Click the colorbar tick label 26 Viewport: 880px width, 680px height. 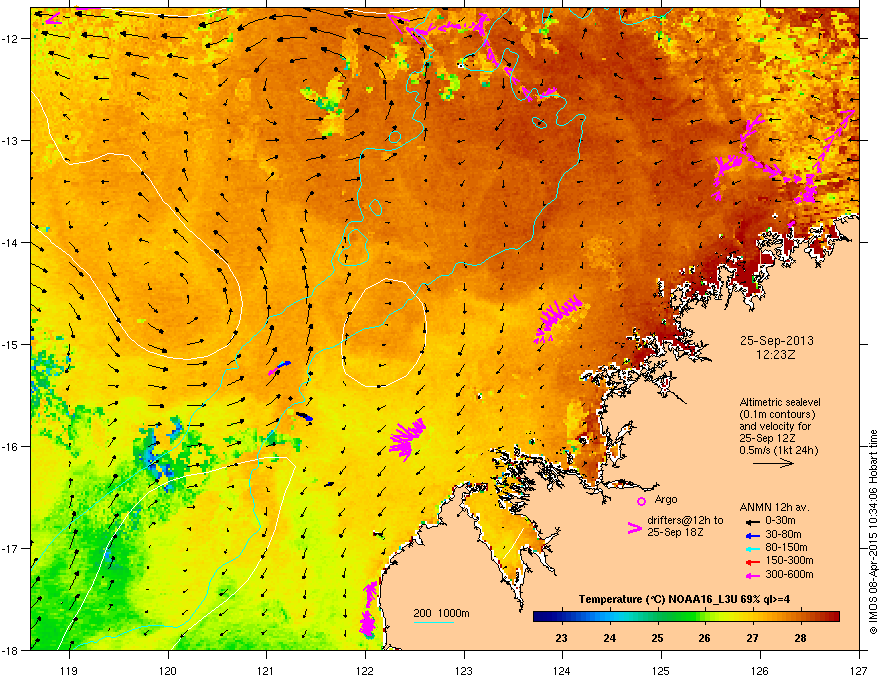click(704, 638)
